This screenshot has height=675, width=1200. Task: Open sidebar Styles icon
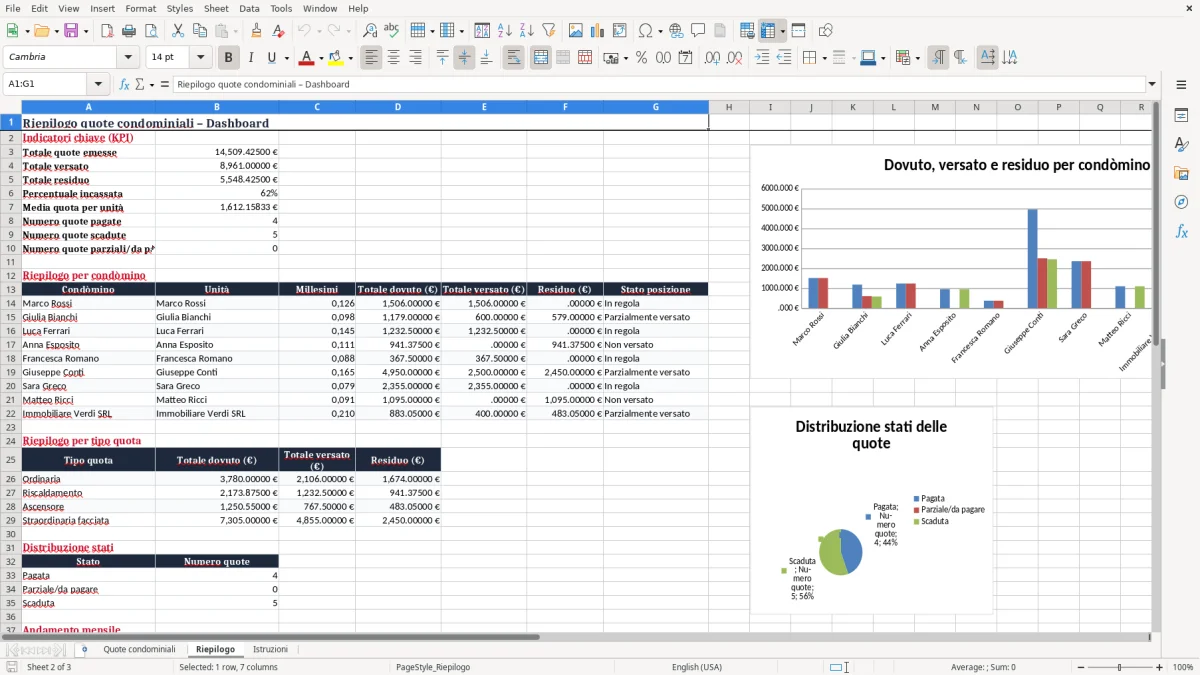[1181, 144]
